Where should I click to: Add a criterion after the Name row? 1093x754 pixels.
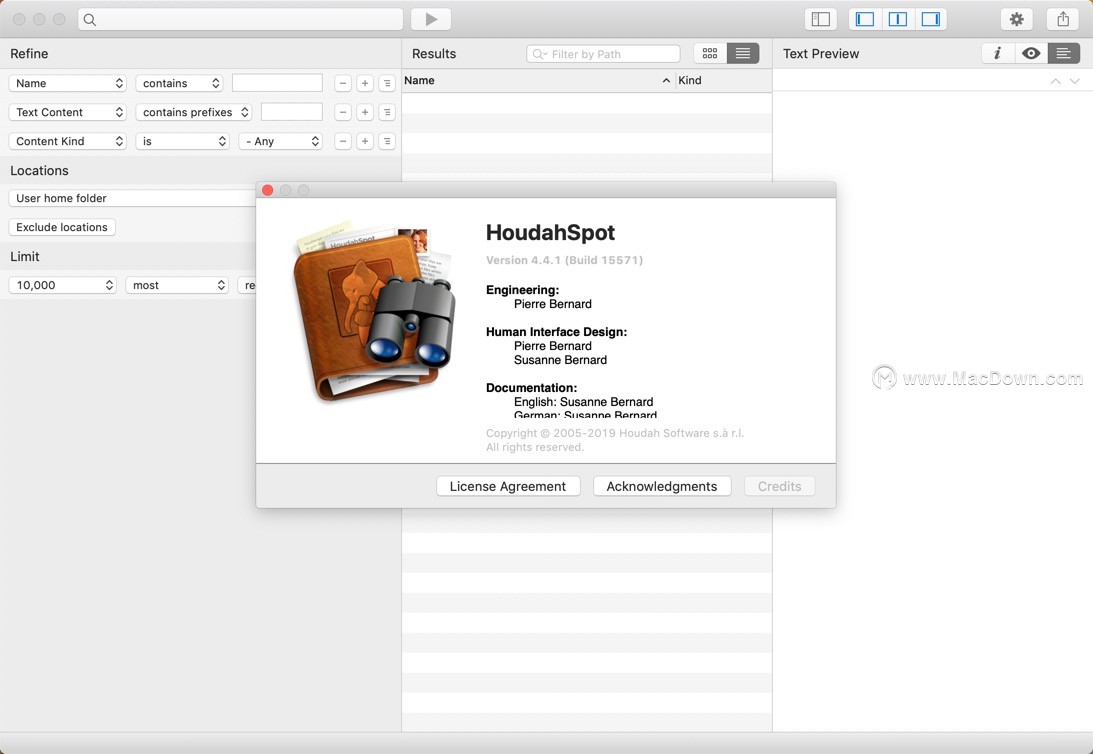pos(365,83)
